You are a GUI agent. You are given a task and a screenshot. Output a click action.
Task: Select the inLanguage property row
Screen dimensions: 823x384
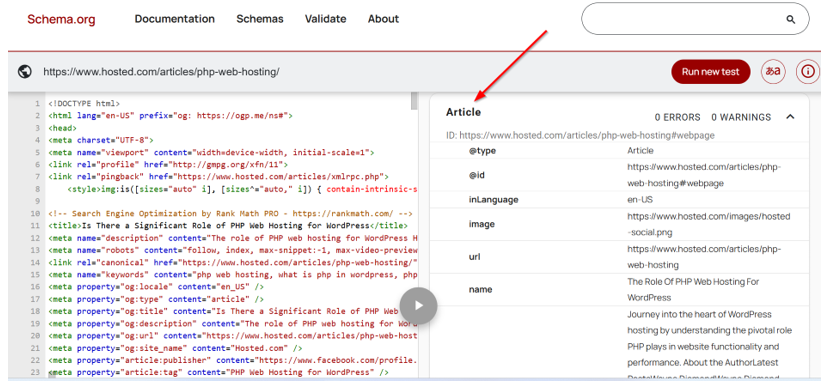620,200
